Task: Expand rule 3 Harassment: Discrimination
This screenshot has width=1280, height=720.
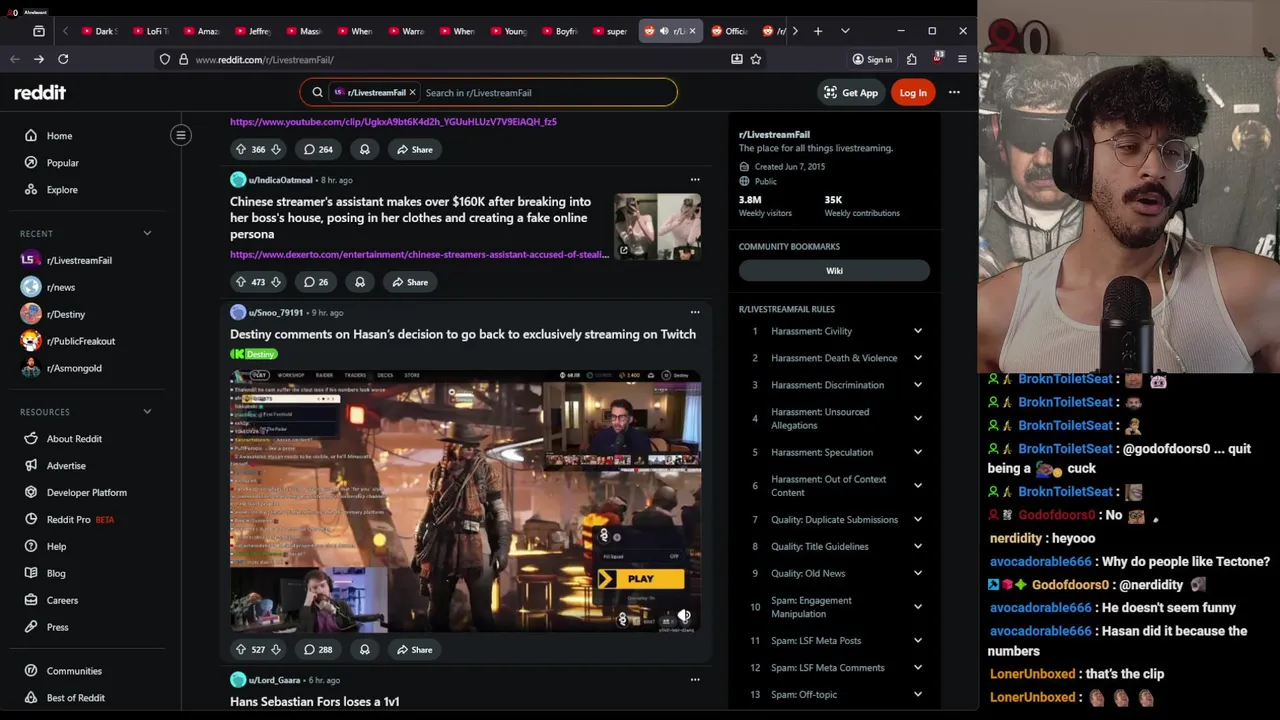Action: [x=917, y=385]
